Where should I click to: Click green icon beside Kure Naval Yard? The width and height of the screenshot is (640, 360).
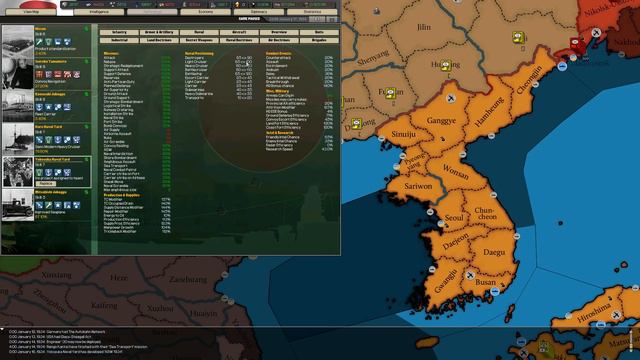point(87,127)
